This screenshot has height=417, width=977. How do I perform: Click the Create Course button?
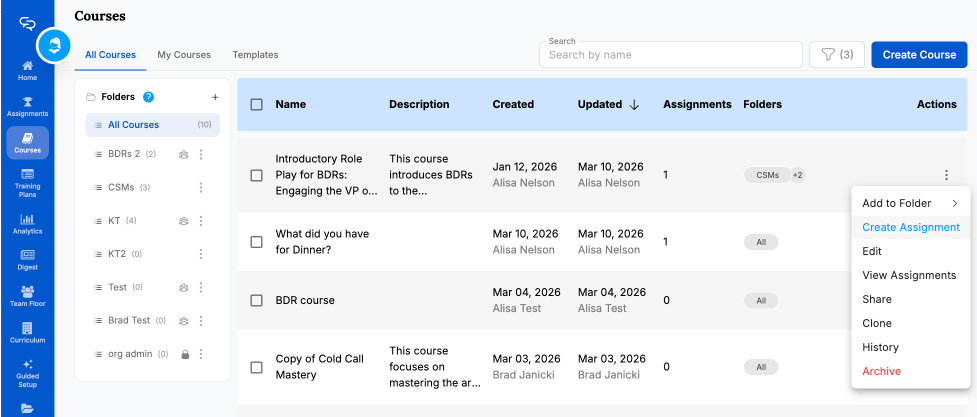[918, 55]
